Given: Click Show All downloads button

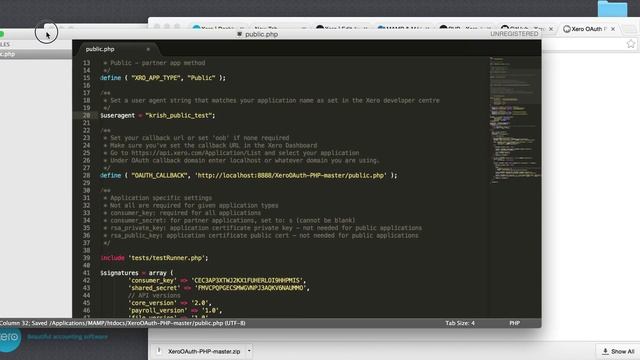Looking at the screenshot, I should pyautogui.click(x=618, y=351).
